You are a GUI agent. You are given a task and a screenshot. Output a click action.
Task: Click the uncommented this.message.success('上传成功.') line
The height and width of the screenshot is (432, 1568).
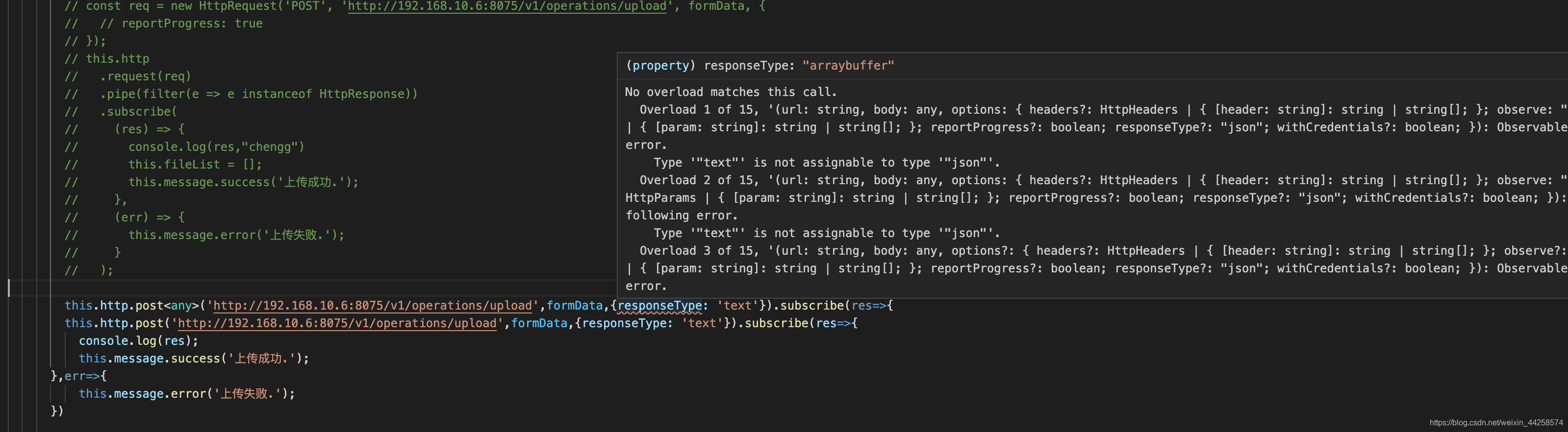pyautogui.click(x=194, y=359)
